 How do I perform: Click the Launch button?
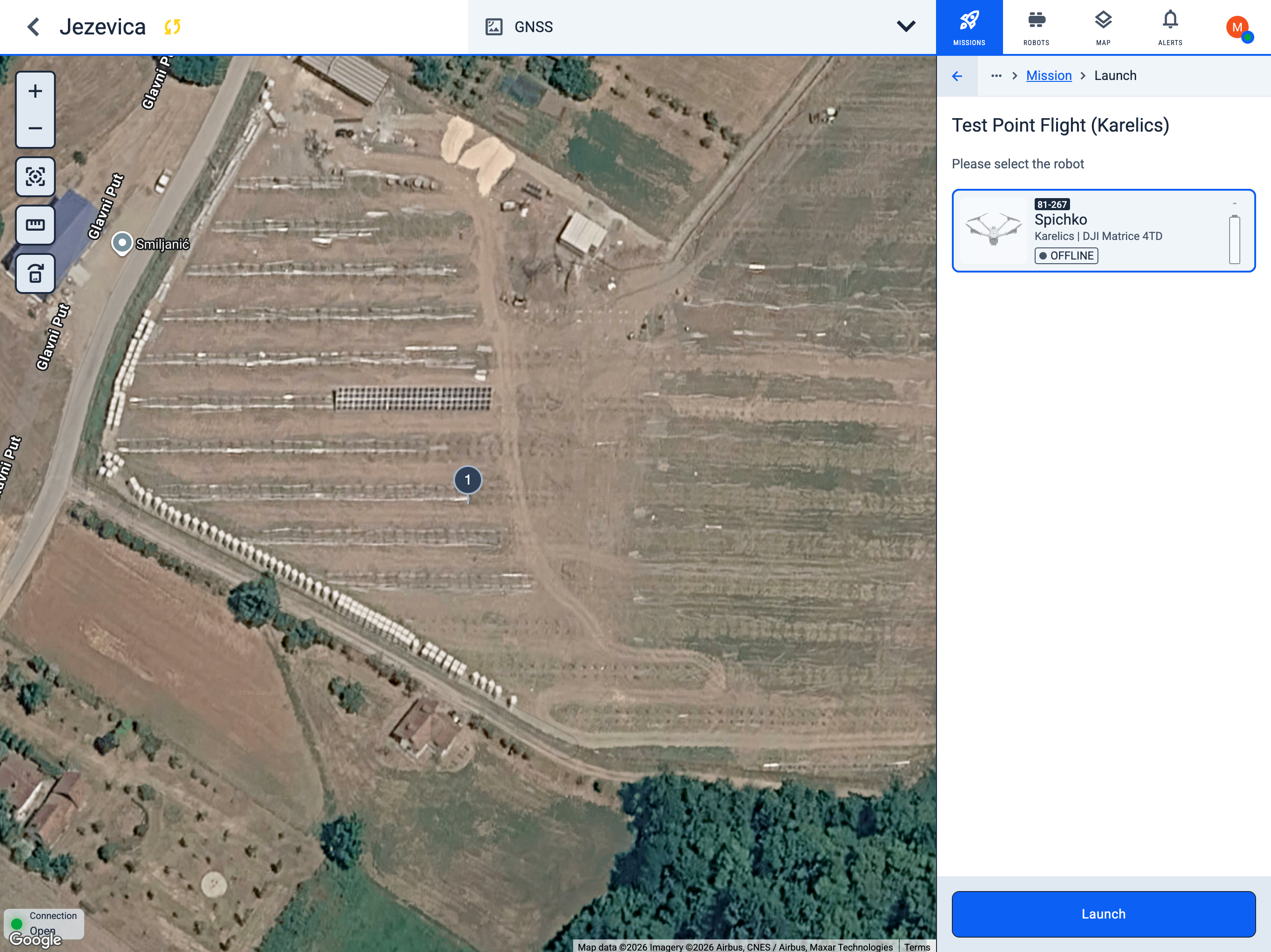coord(1103,913)
